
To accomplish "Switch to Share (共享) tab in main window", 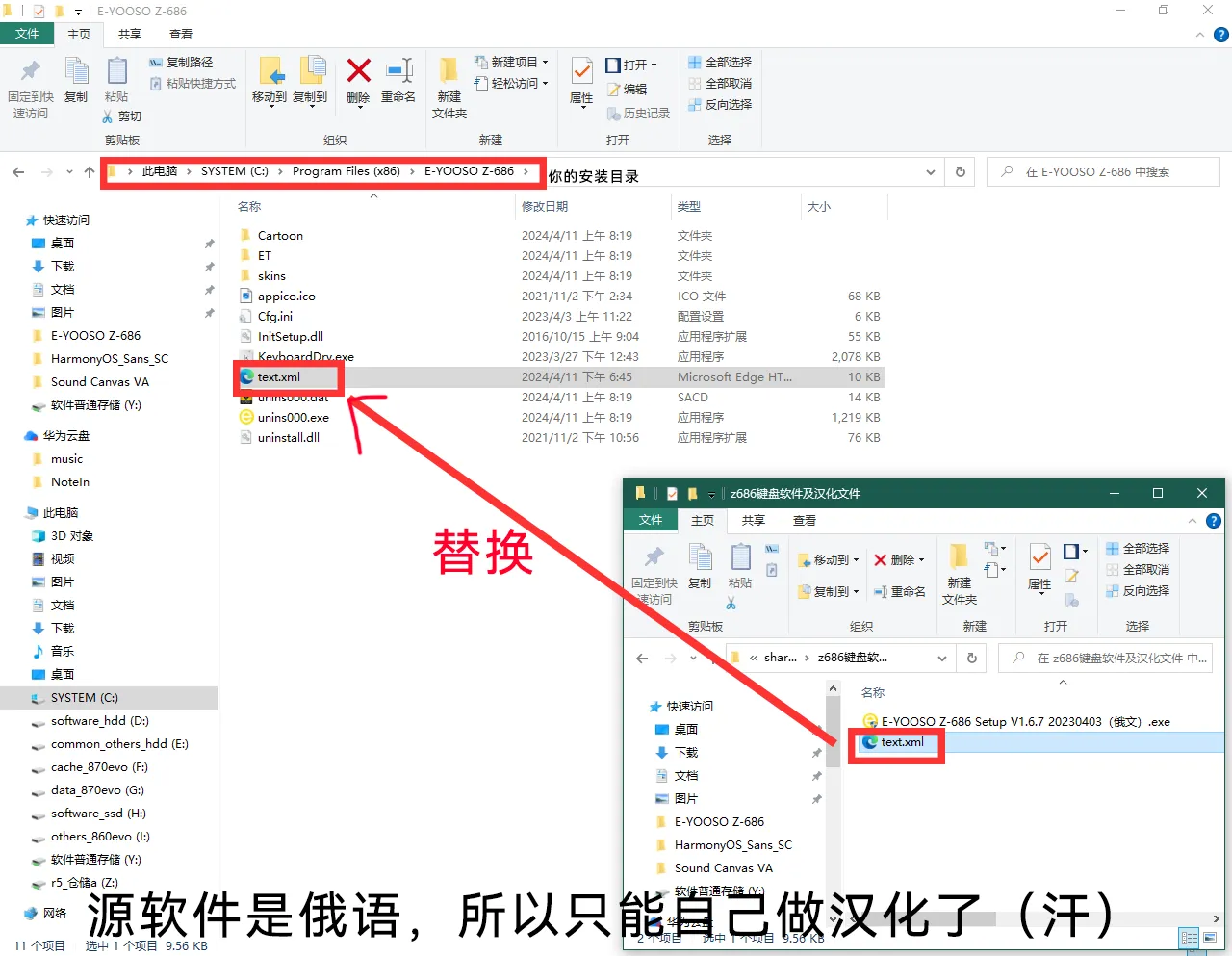I will coord(130,34).
